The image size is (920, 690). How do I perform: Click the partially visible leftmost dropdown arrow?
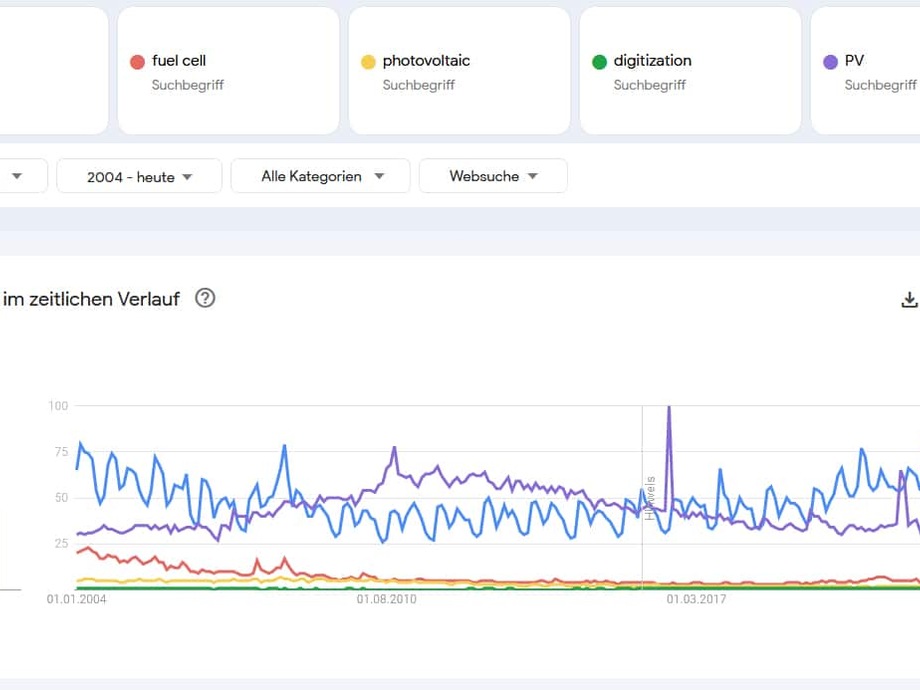click(x=17, y=176)
